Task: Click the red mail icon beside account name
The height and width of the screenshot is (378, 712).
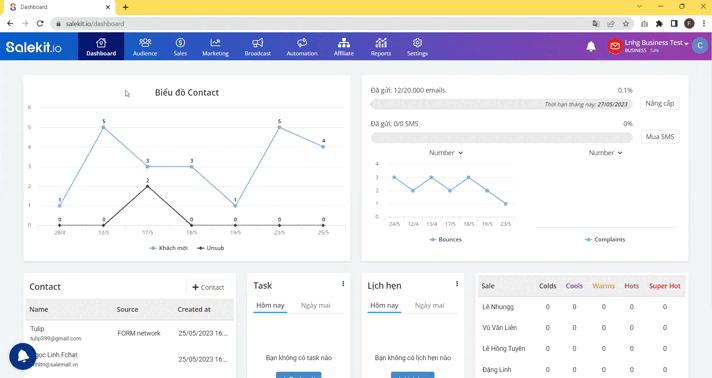Action: (615, 46)
